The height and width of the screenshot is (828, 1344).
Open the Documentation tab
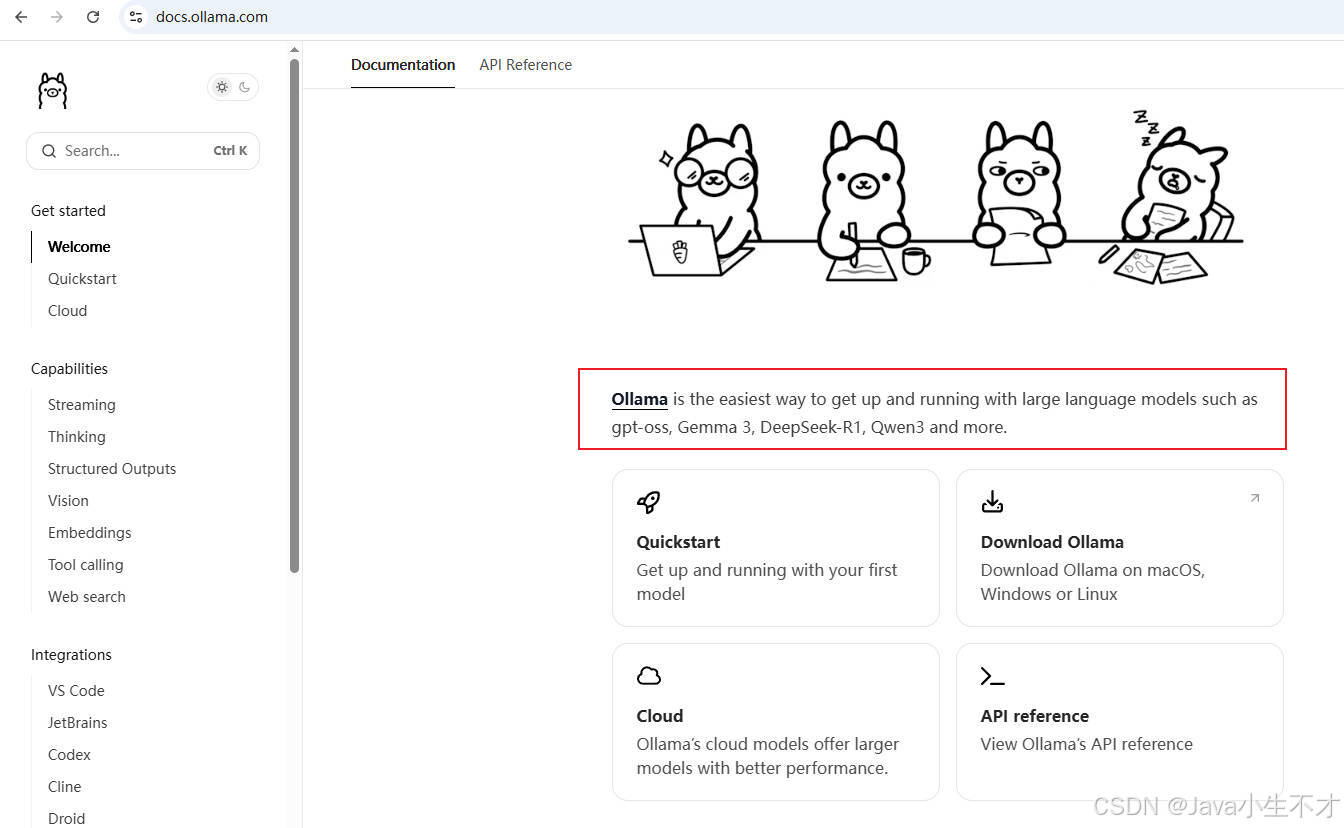point(403,65)
